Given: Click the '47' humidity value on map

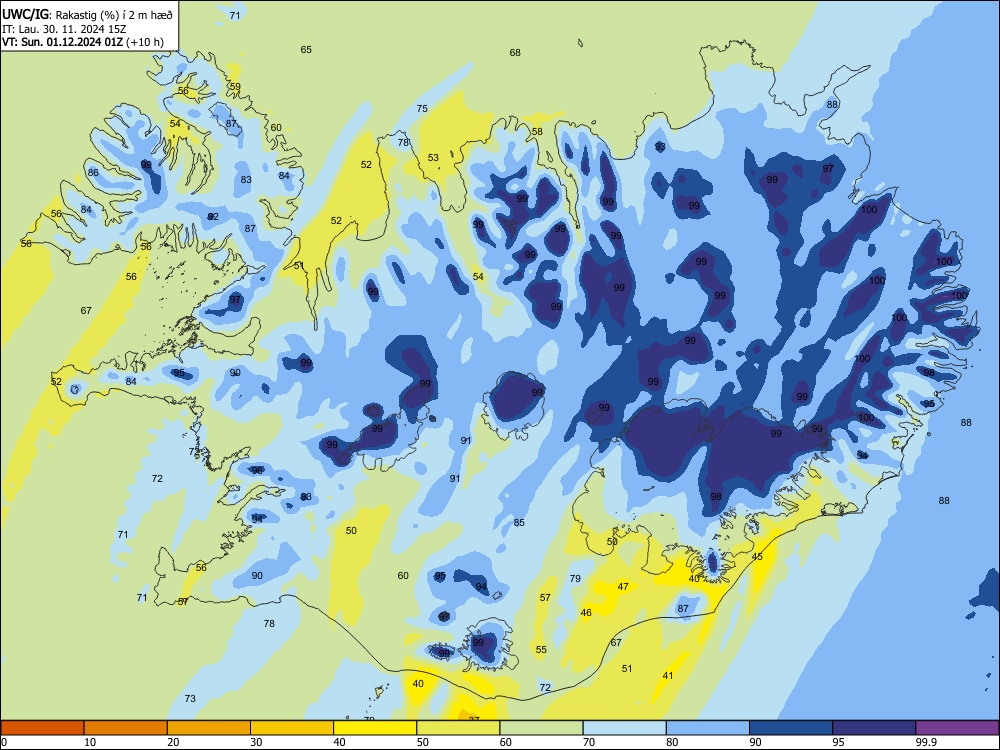Looking at the screenshot, I should click(x=623, y=587).
